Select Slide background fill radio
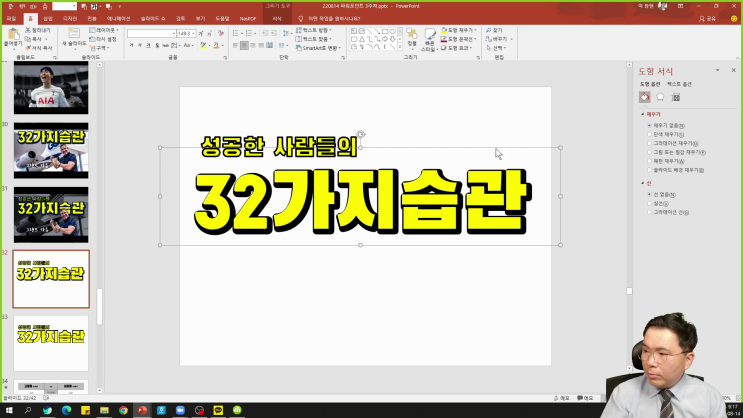743x418 pixels. [649, 170]
